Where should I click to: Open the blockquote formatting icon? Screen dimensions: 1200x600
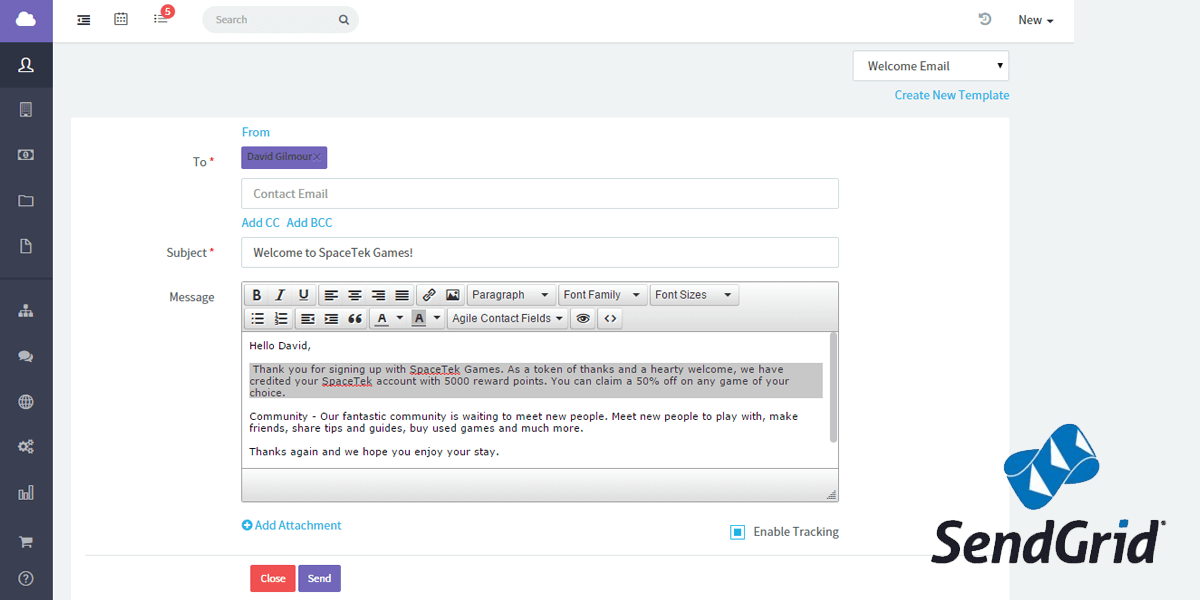(355, 318)
